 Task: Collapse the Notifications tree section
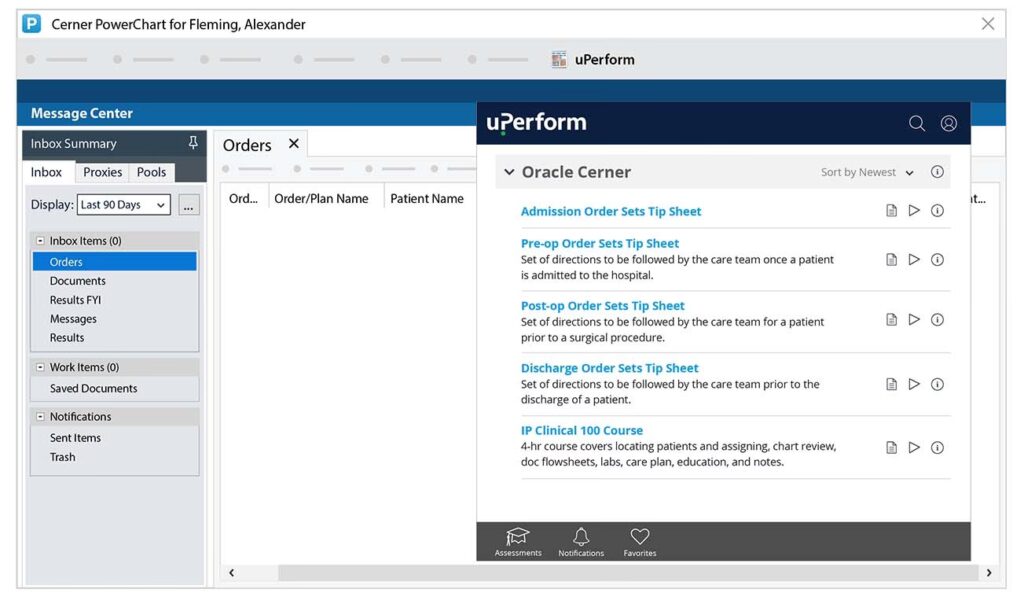coord(40,417)
